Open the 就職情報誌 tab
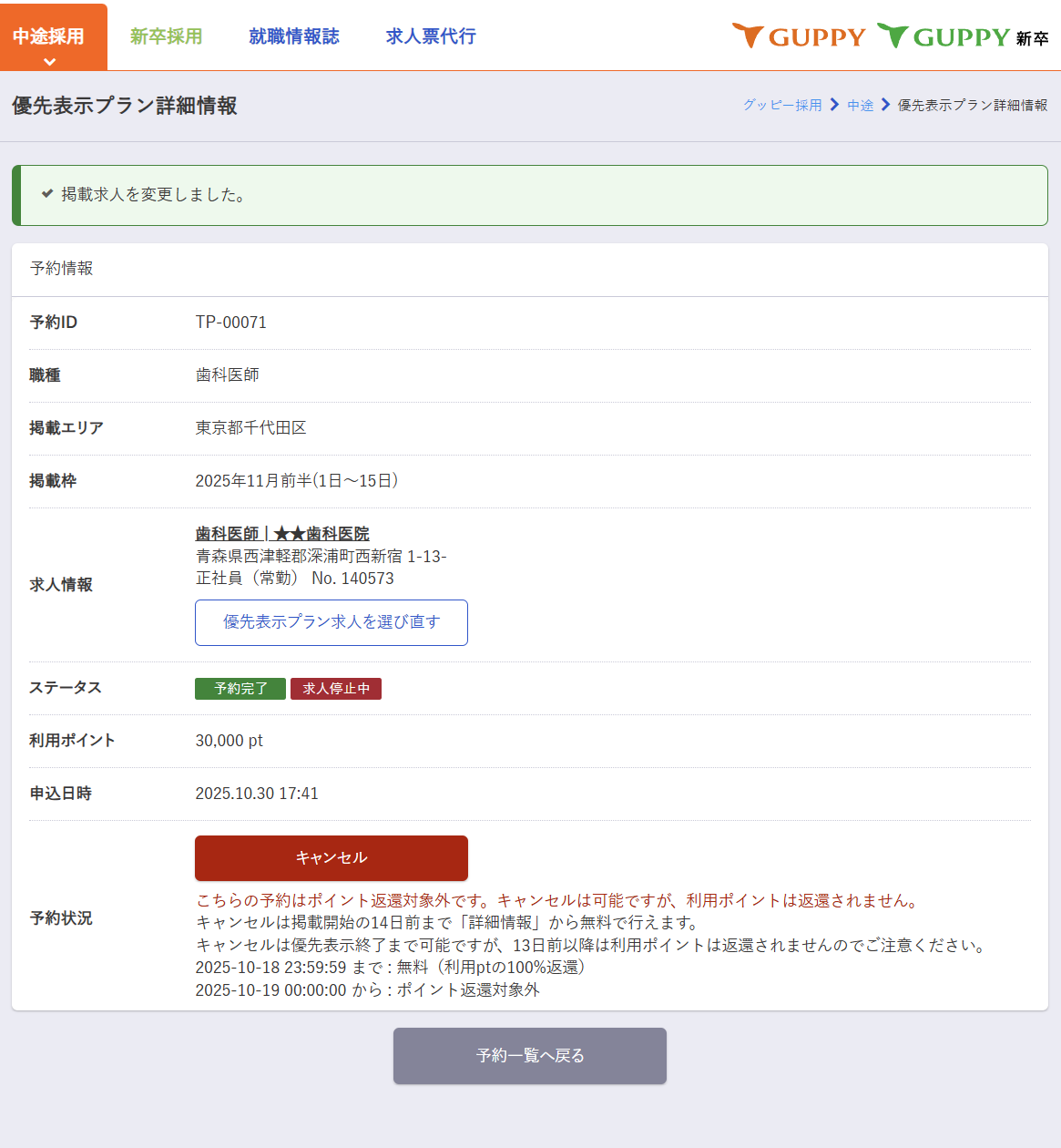The height and width of the screenshot is (1148, 1061). [x=293, y=36]
